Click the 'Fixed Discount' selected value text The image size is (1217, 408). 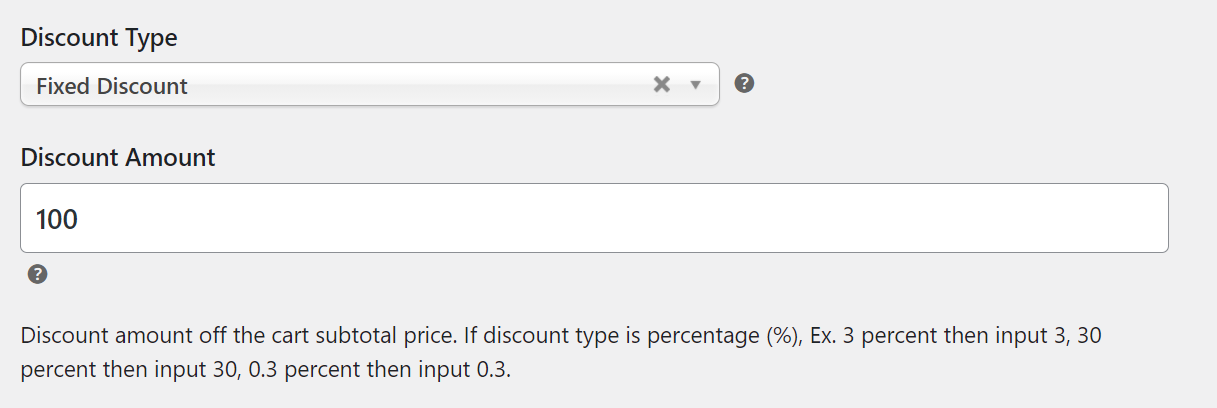pos(112,86)
